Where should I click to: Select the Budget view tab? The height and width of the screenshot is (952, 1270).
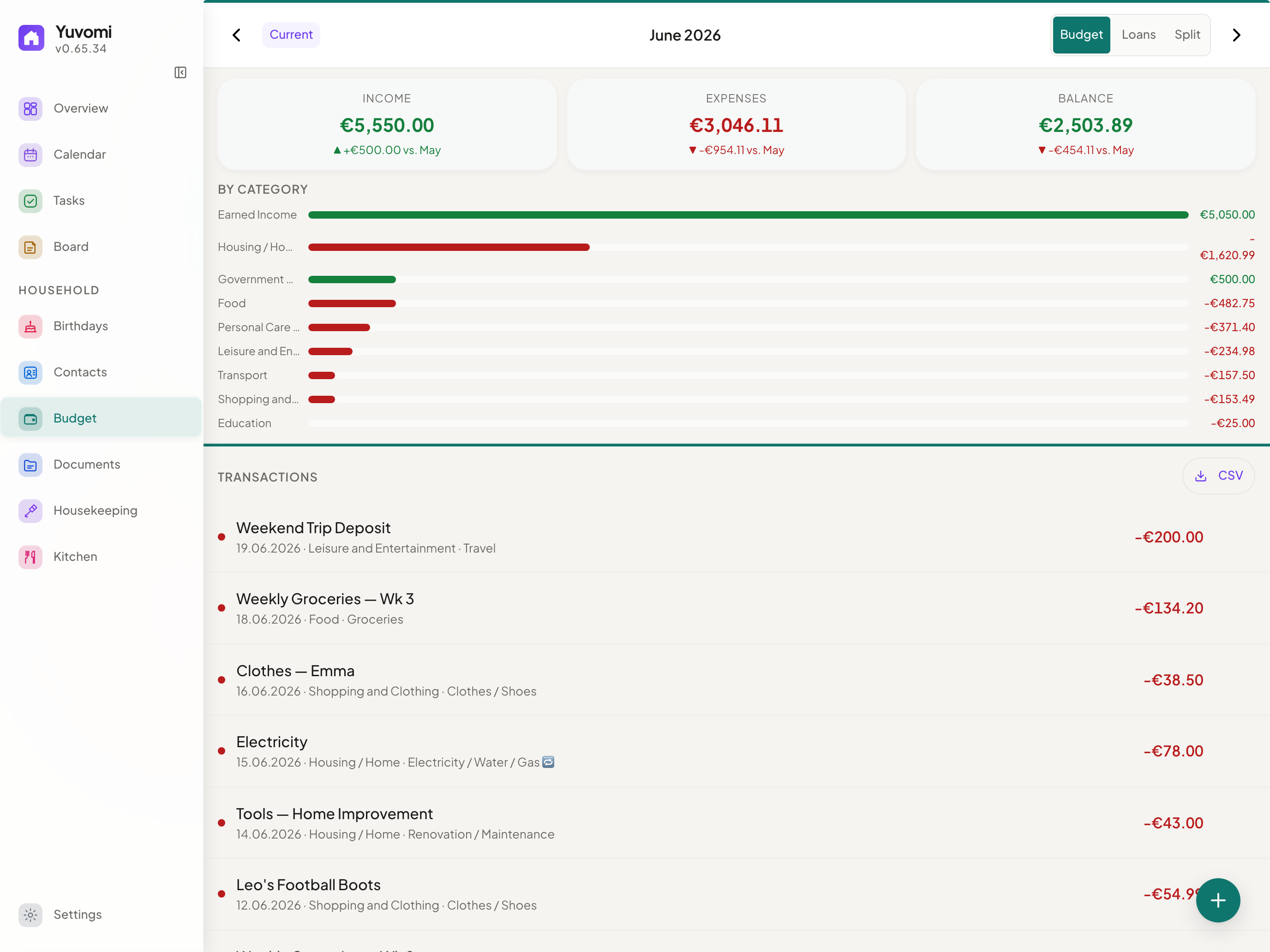tap(1081, 35)
